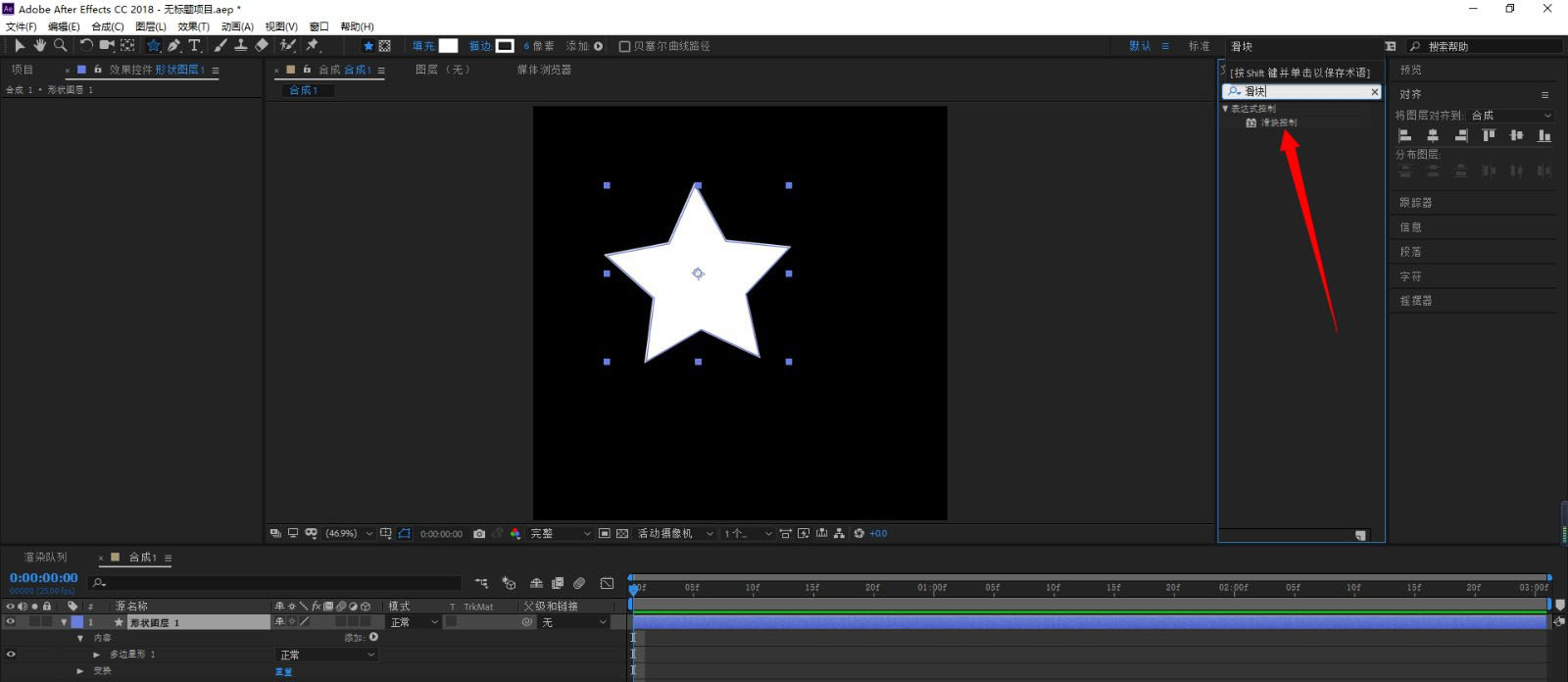Align layers to left edge
This screenshot has height=682, width=1568.
[x=1404, y=136]
